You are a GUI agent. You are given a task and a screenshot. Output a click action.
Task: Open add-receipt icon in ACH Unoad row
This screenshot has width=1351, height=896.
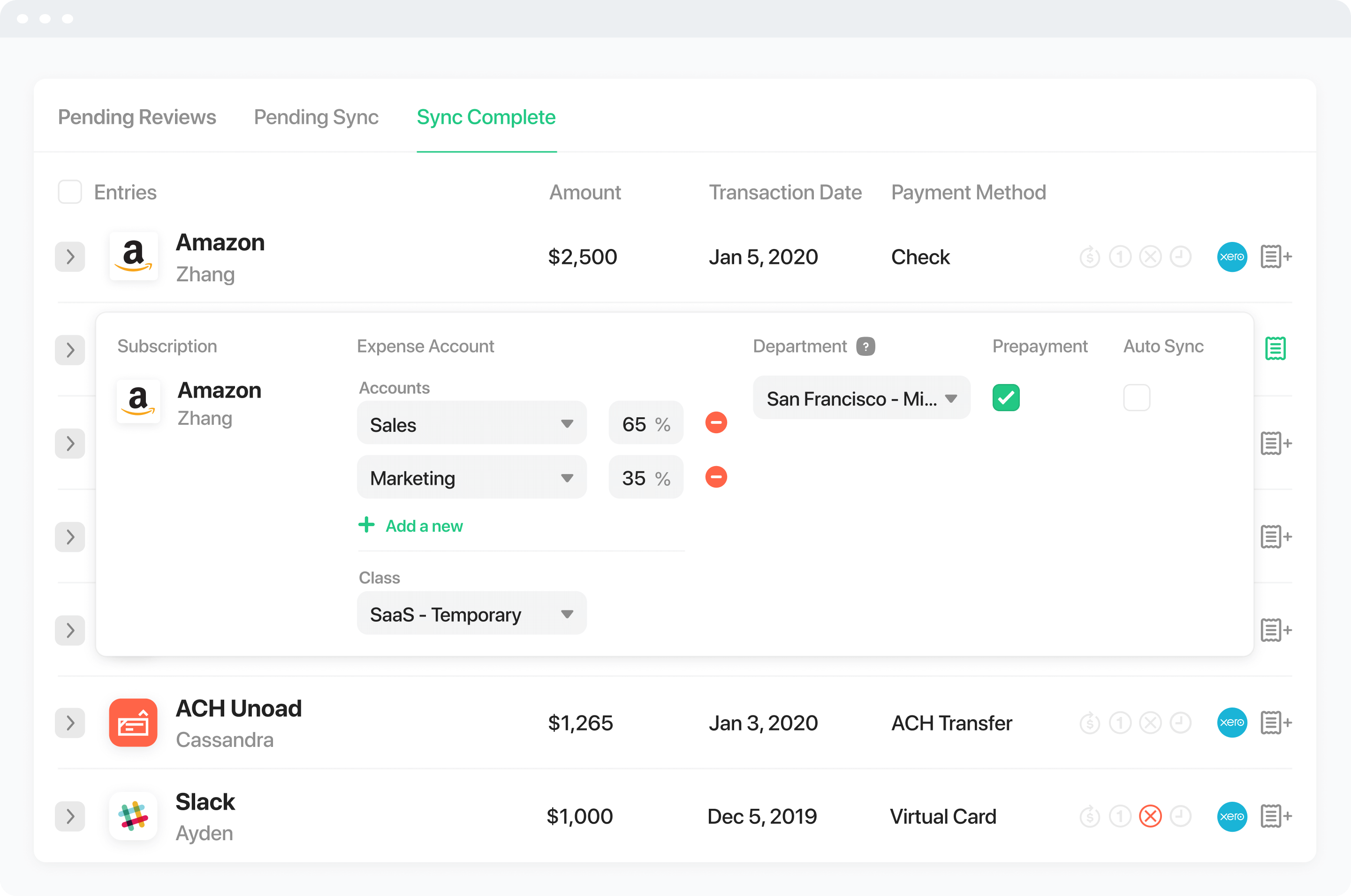pos(1275,722)
